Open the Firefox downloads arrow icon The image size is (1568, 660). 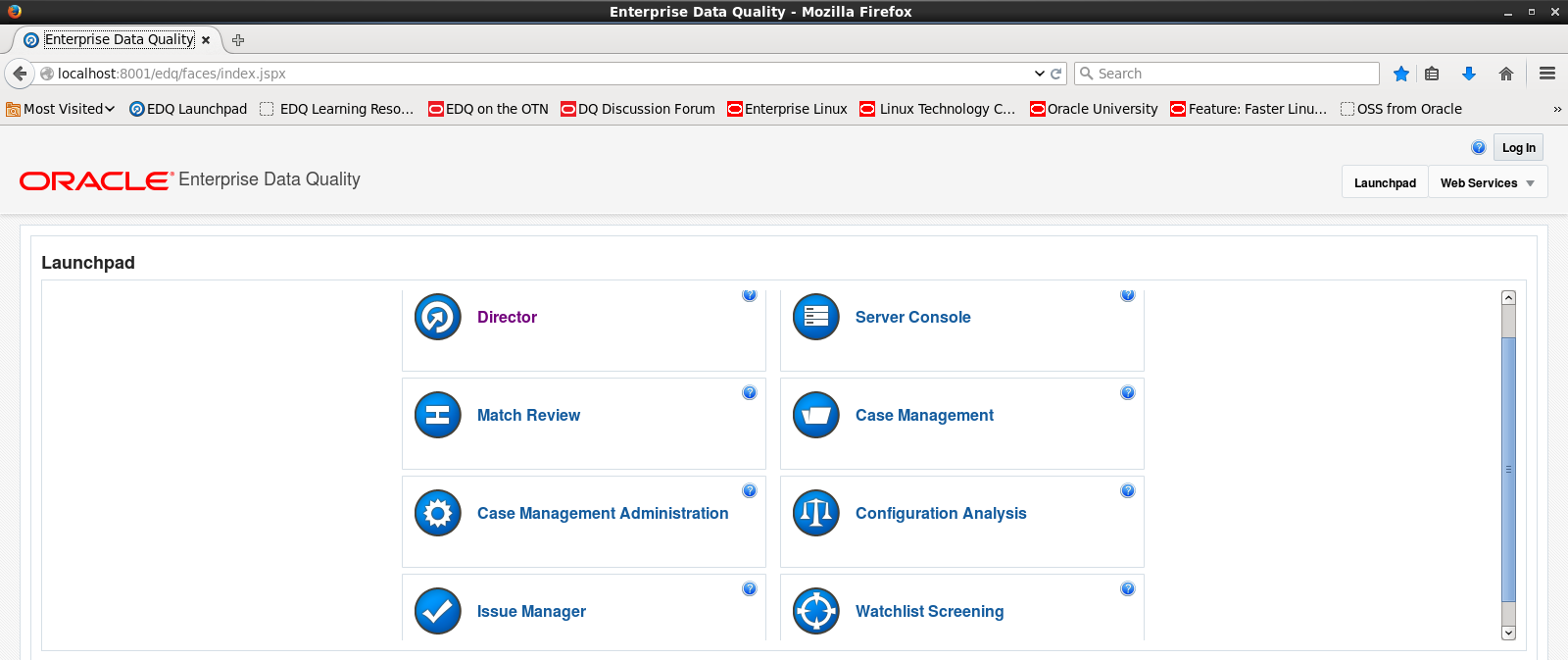(x=1469, y=74)
